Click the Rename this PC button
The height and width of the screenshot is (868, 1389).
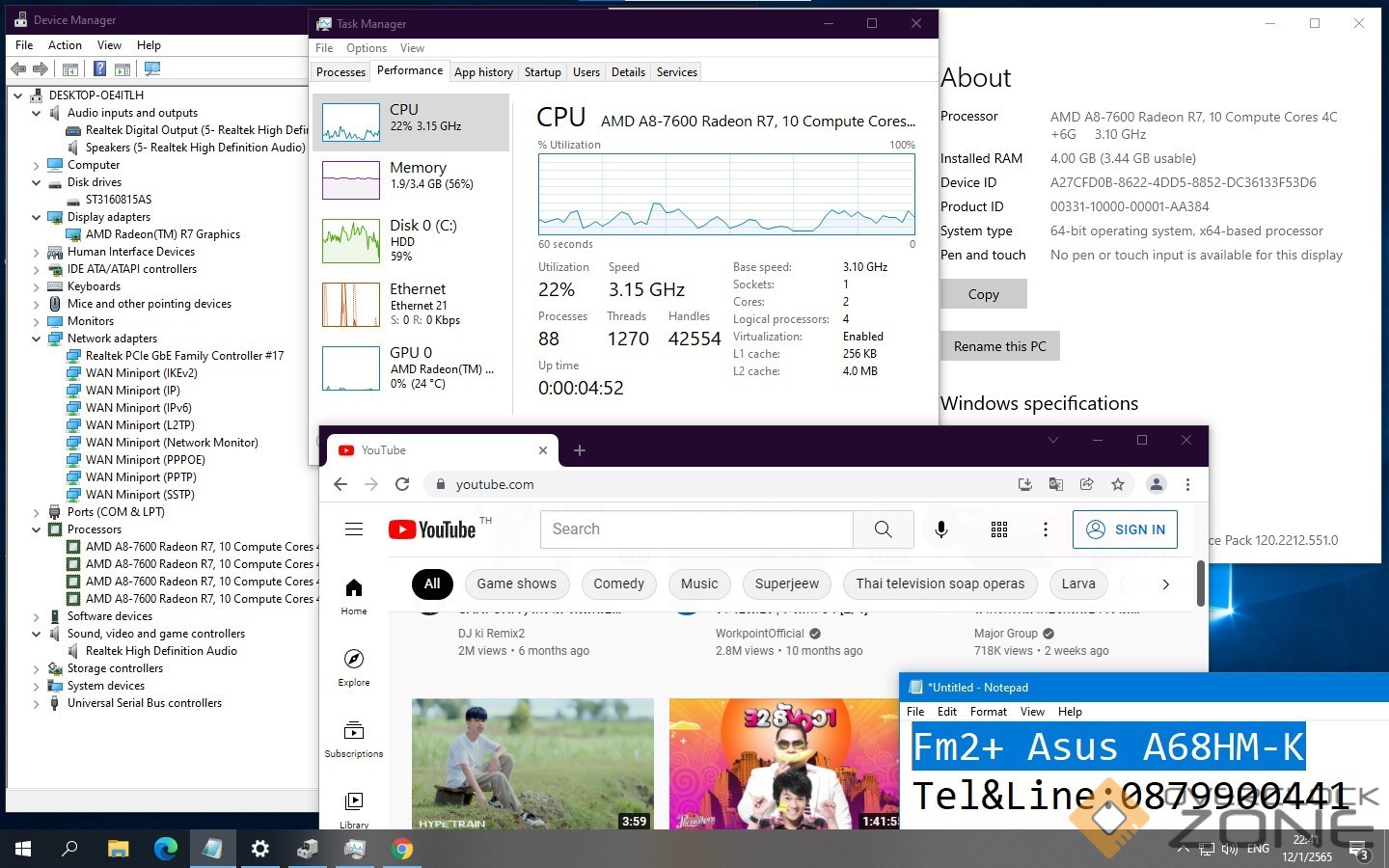click(x=999, y=346)
